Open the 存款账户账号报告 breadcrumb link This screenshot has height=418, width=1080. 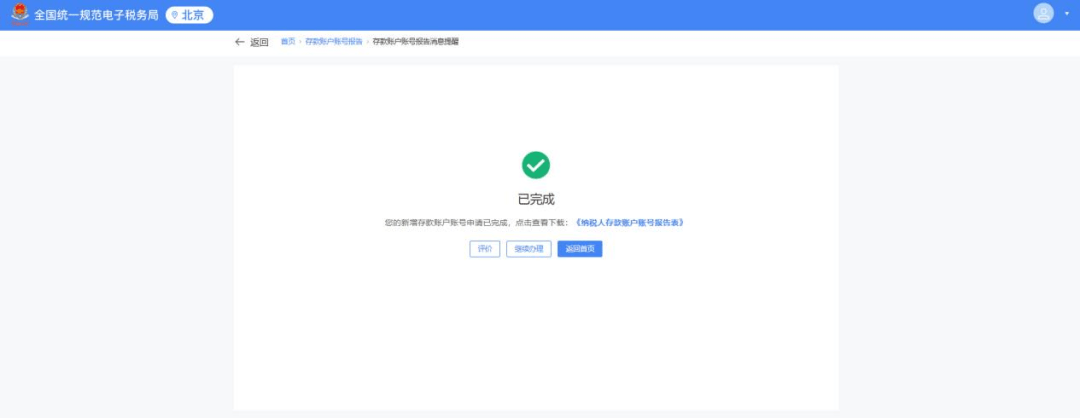click(334, 42)
